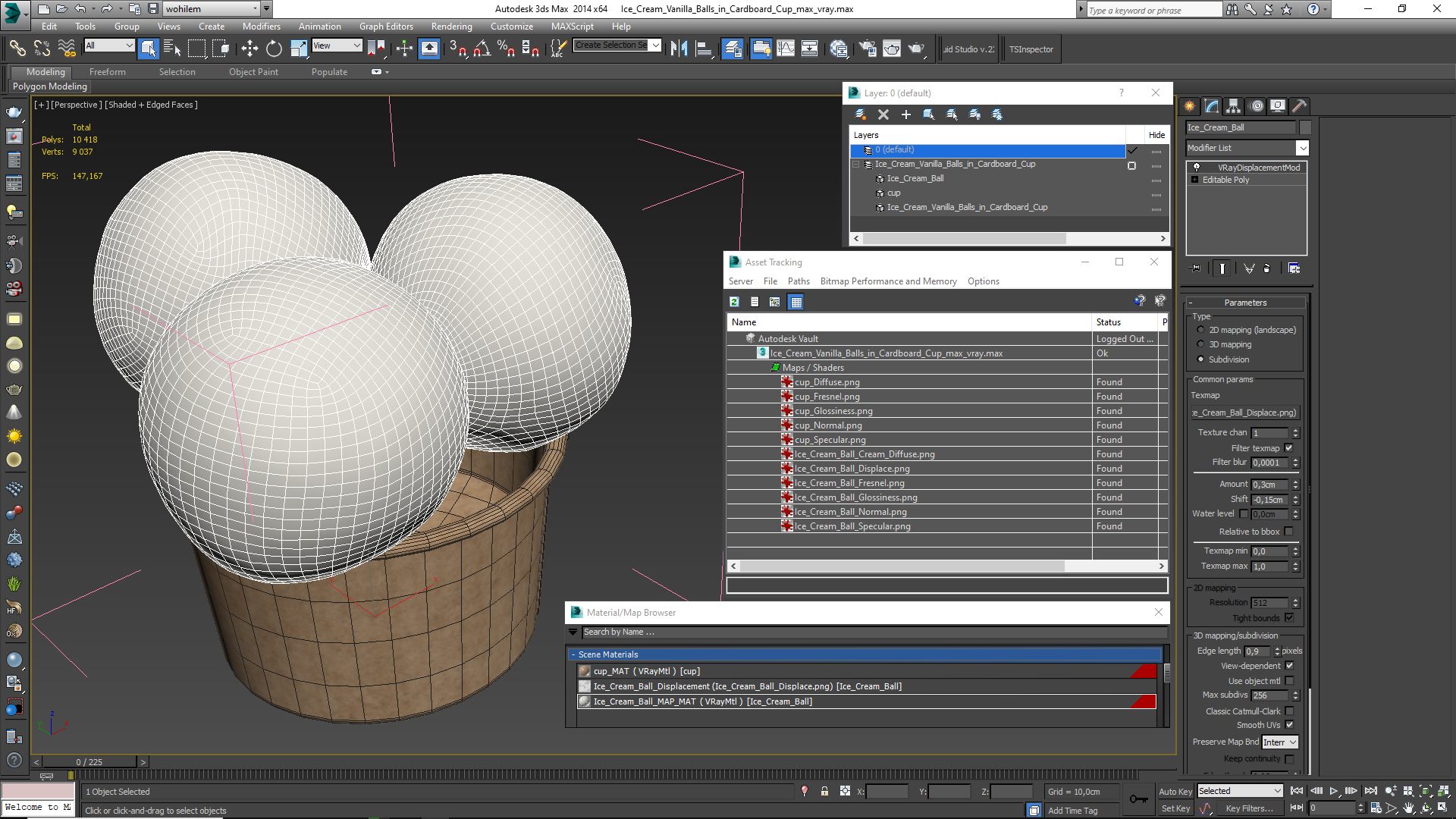Enable the Use object mtl checkbox

coord(1289,681)
